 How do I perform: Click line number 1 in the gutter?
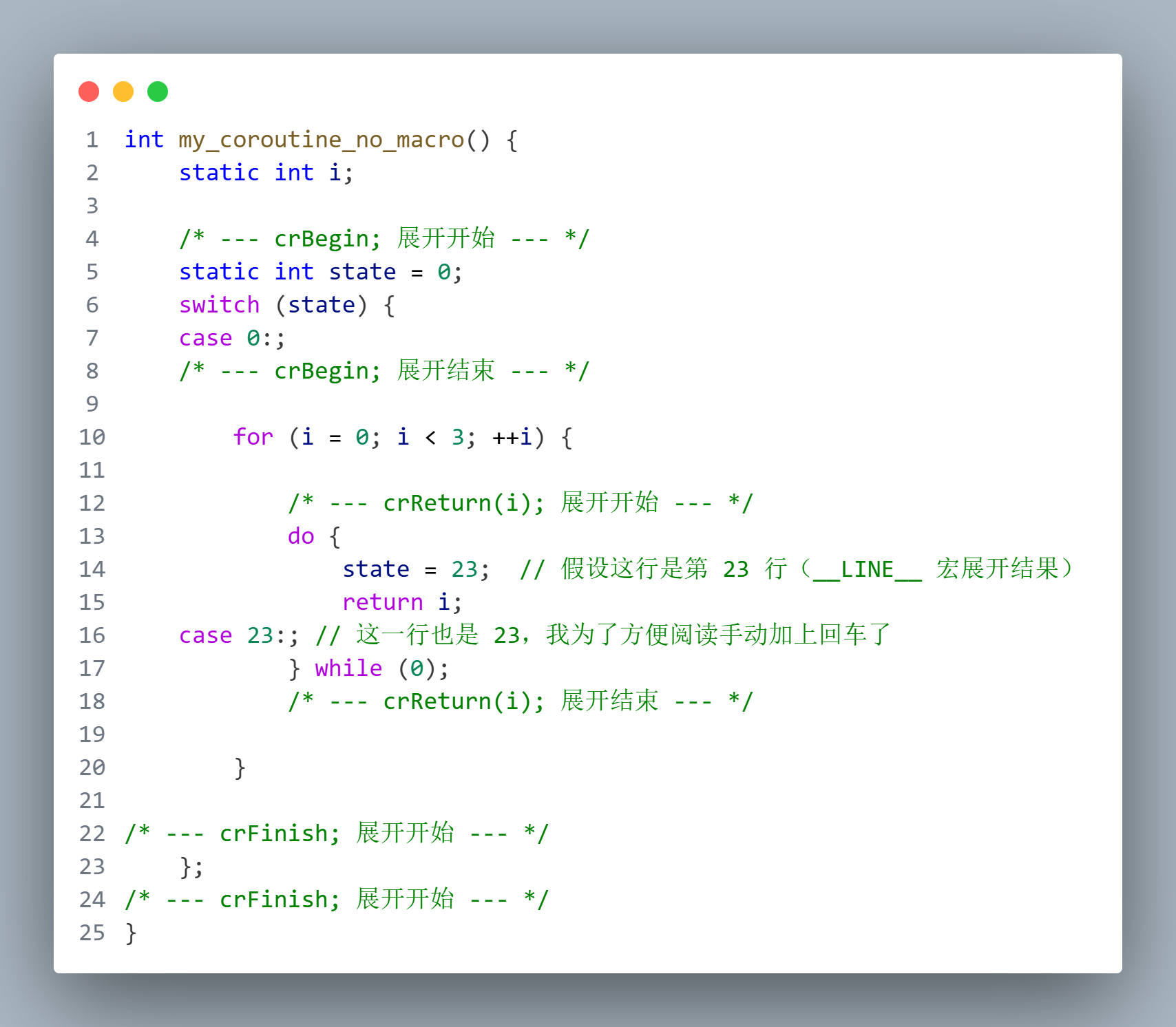[92, 140]
